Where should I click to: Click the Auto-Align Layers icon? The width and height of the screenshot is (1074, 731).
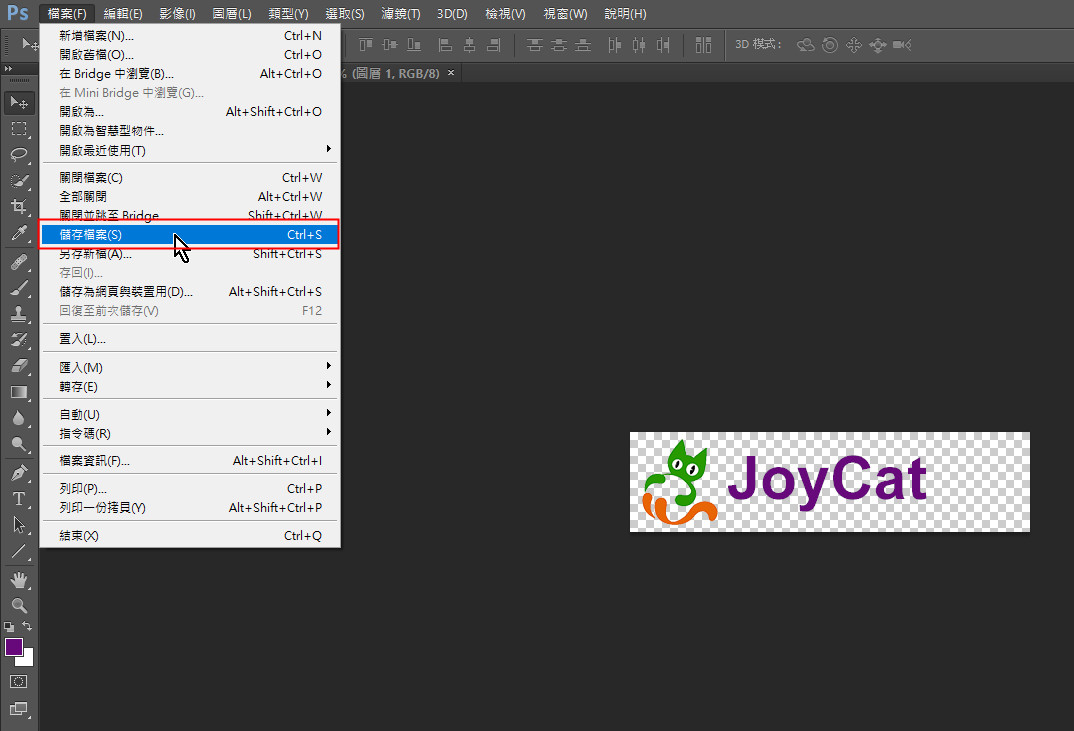tap(703, 45)
